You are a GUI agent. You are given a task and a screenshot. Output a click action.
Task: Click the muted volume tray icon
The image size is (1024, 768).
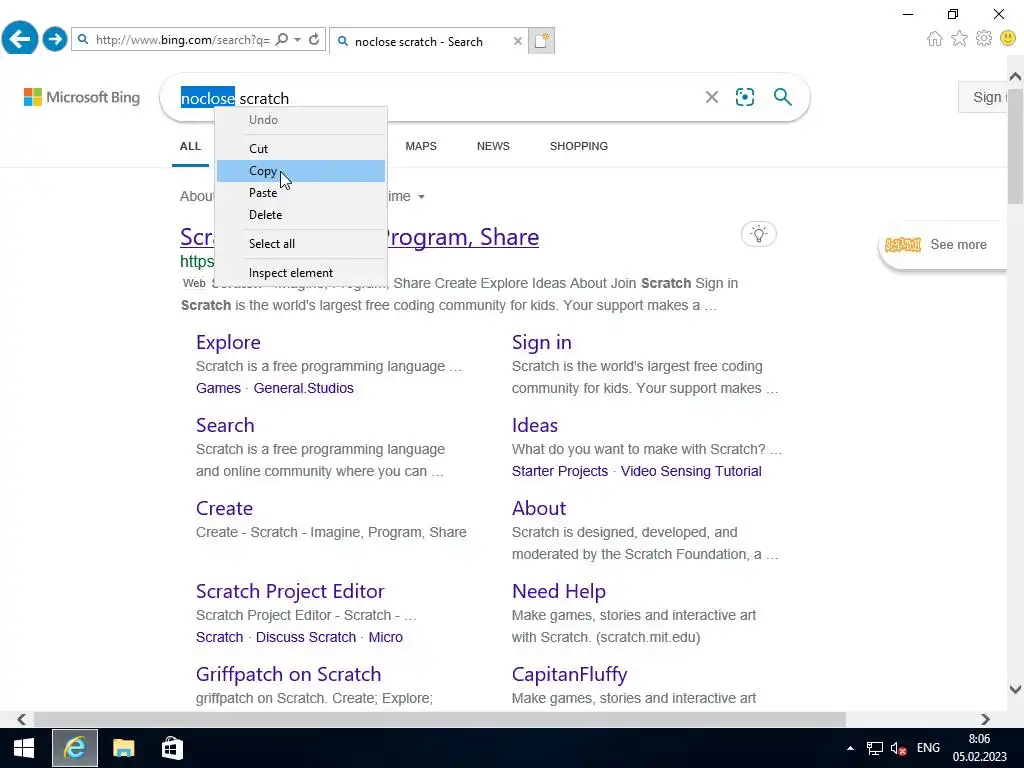[899, 748]
